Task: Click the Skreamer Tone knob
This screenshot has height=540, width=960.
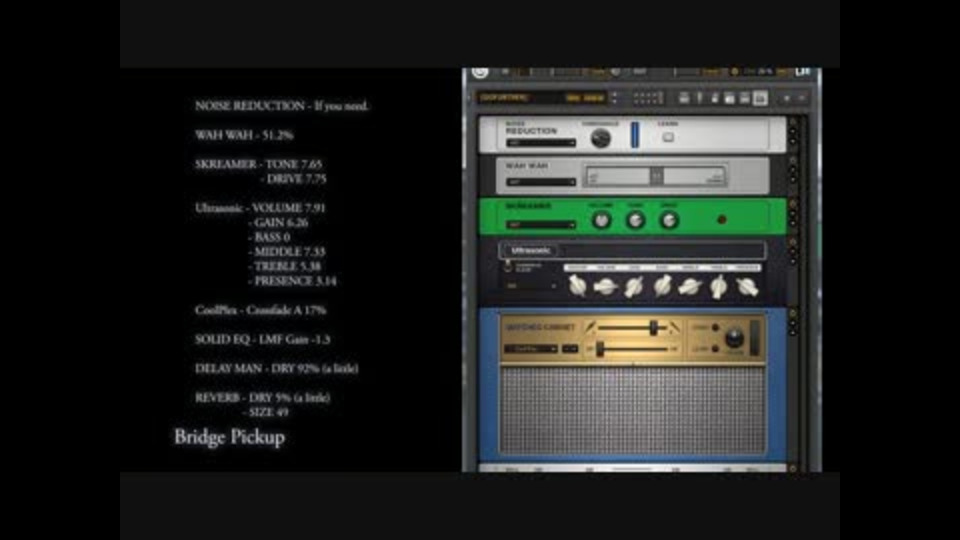Action: (x=635, y=220)
